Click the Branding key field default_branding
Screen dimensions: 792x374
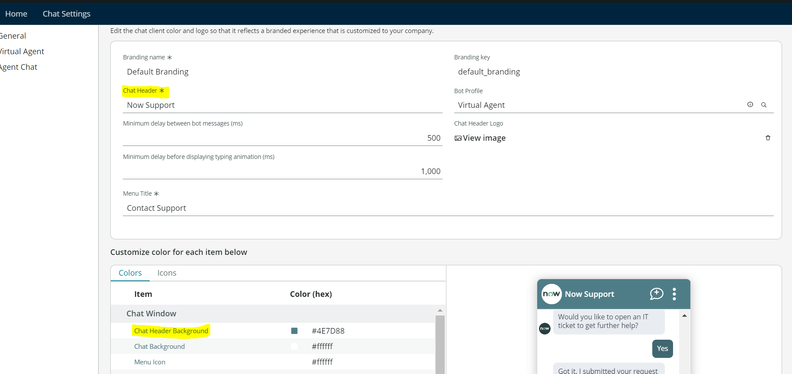(x=614, y=72)
